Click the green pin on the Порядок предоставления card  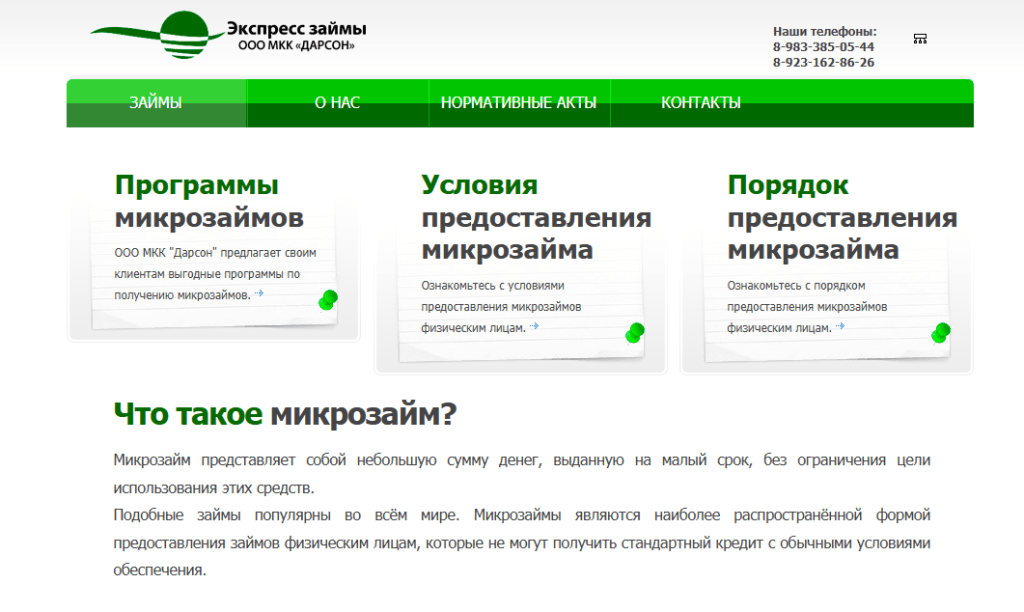coord(940,333)
